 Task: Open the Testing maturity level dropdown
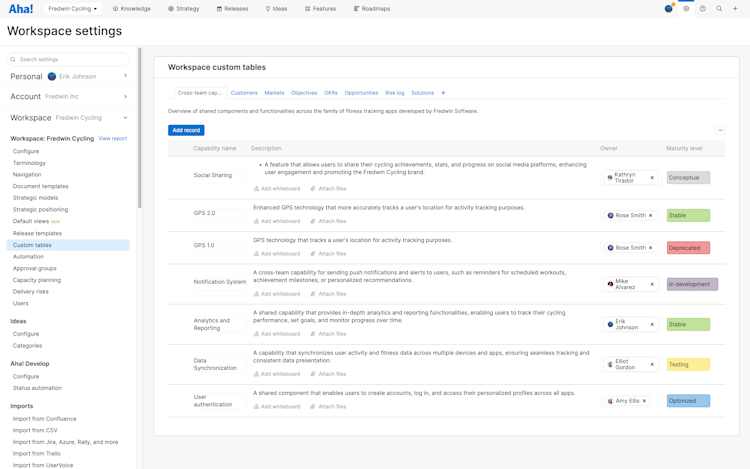click(688, 365)
